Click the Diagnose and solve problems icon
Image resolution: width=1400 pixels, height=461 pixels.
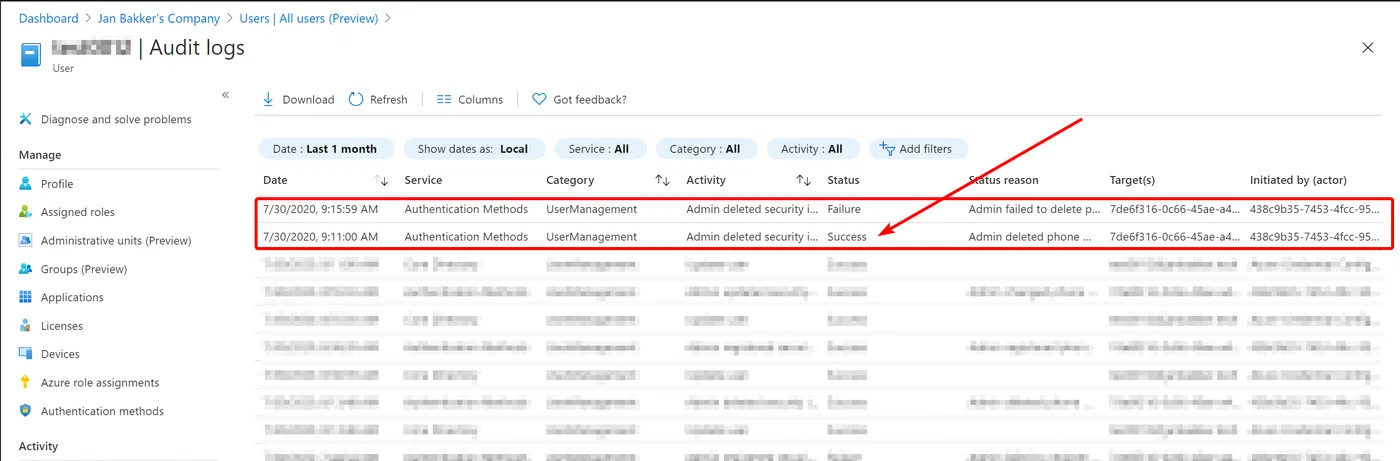coord(25,119)
